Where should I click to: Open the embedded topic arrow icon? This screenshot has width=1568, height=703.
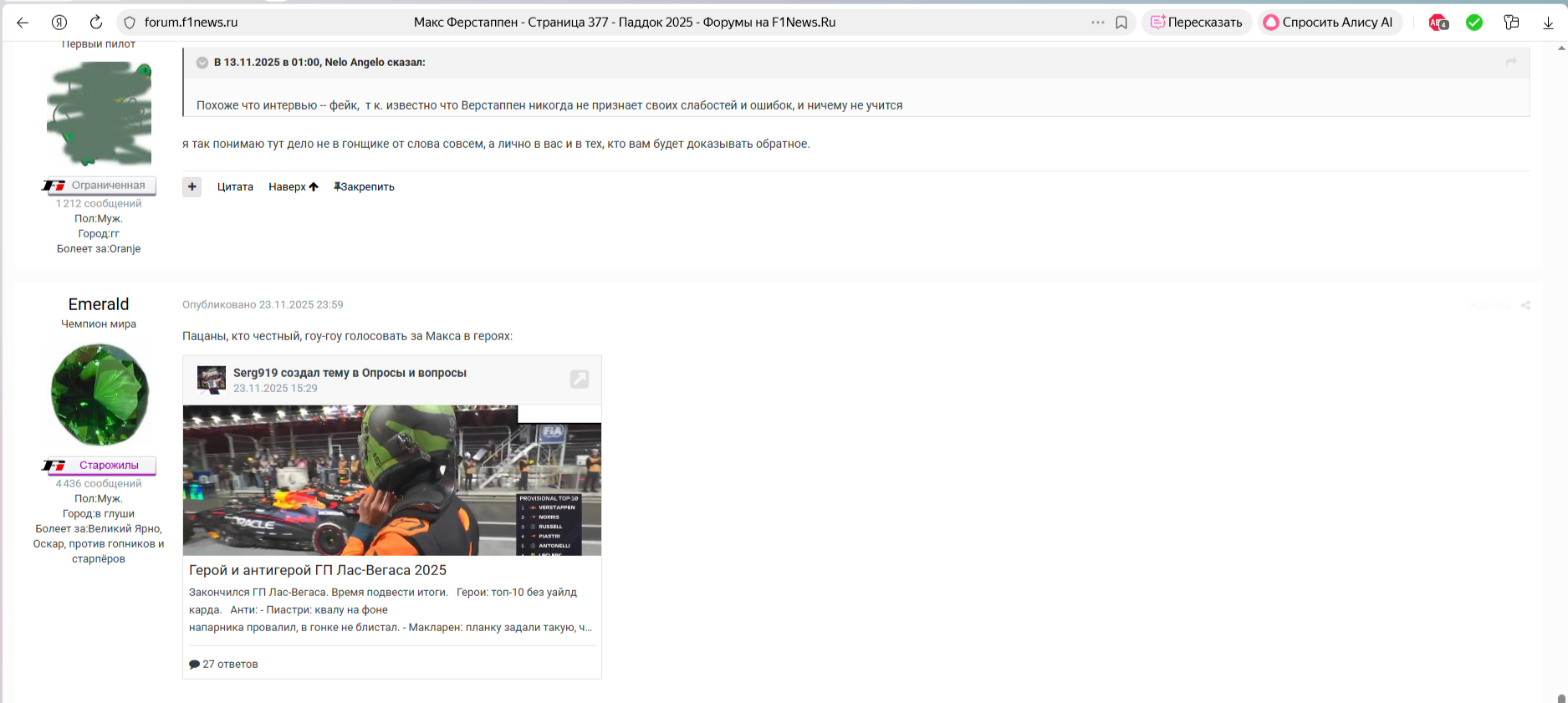point(579,380)
